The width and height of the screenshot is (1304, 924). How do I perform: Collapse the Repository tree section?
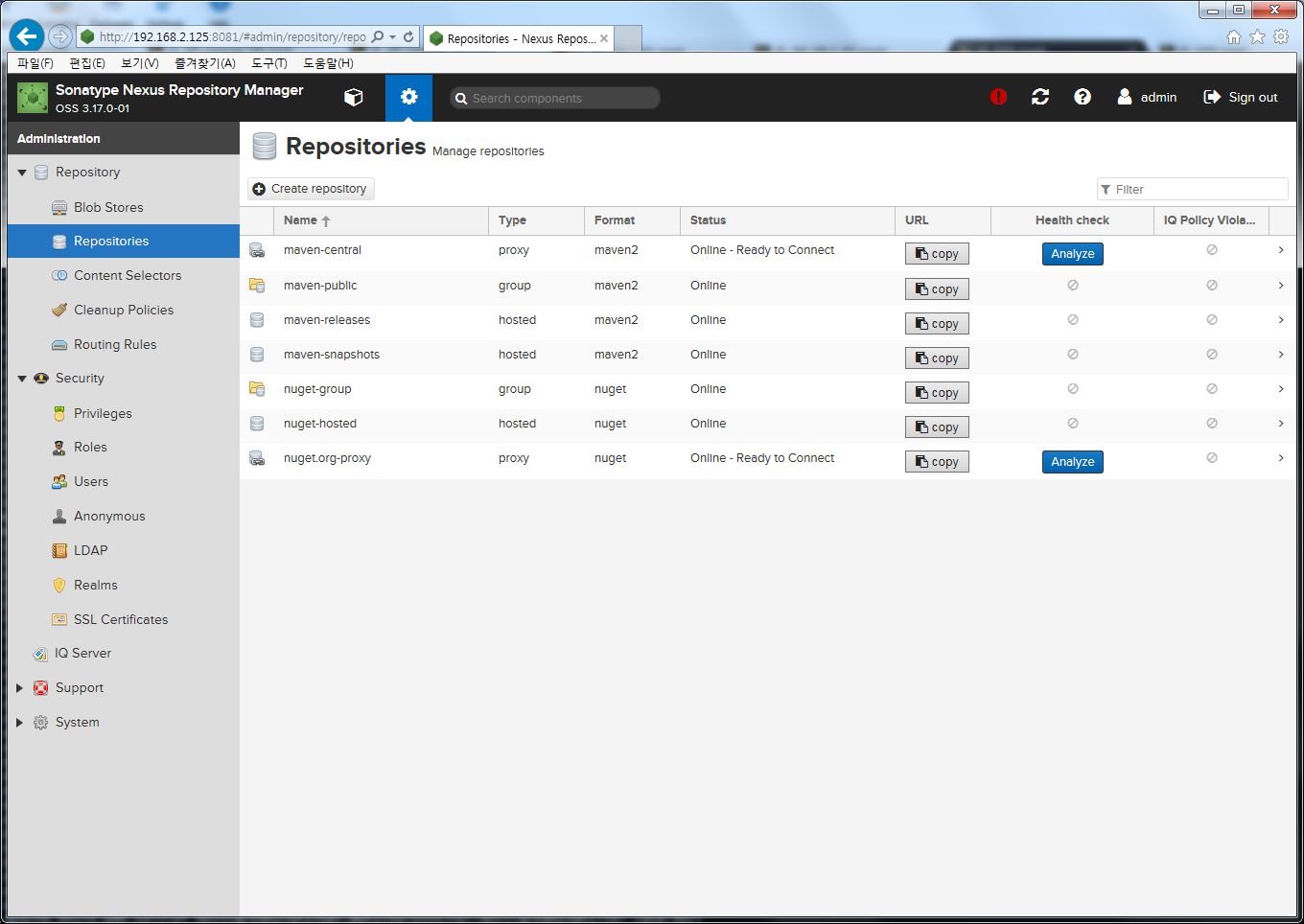coord(22,173)
